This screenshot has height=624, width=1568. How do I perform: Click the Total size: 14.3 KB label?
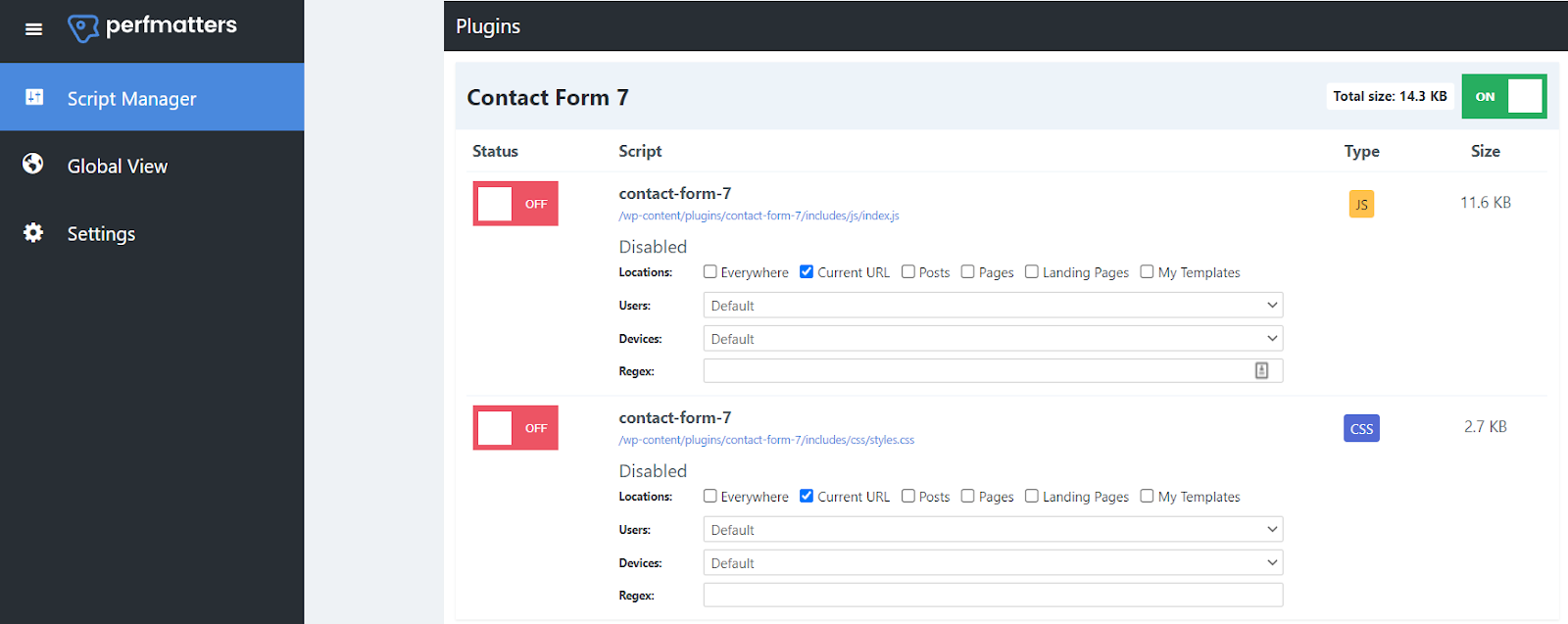coord(1390,96)
